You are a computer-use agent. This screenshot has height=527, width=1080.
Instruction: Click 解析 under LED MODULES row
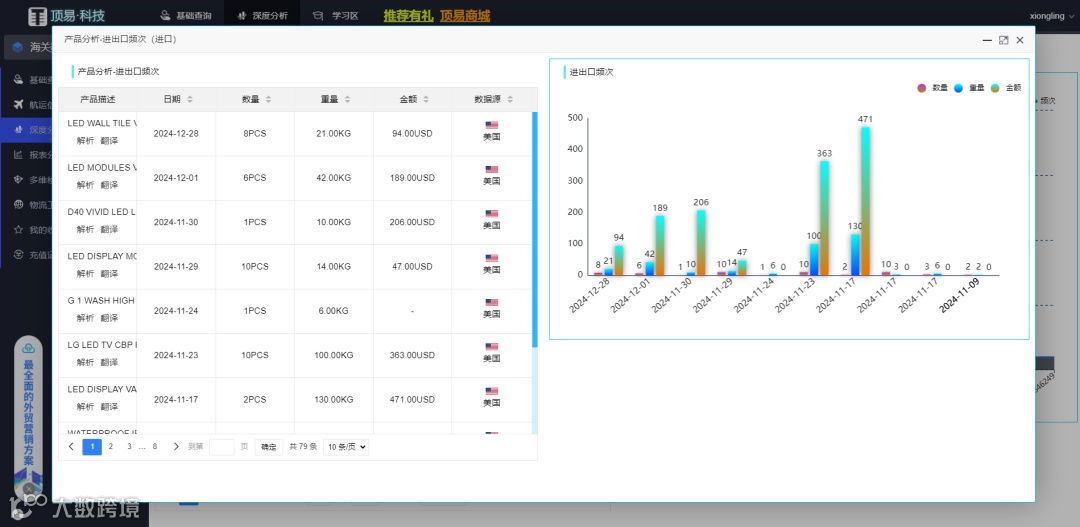(85, 185)
